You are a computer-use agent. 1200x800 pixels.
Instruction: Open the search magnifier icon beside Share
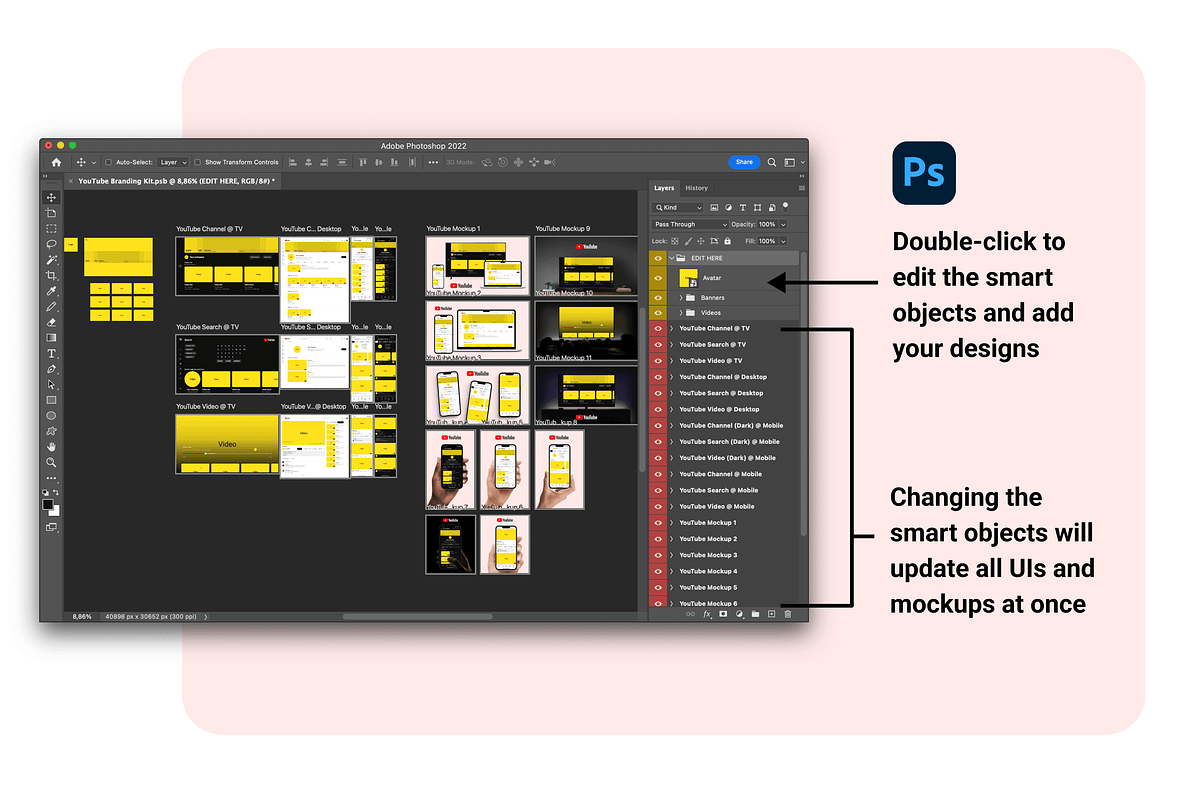(x=772, y=162)
